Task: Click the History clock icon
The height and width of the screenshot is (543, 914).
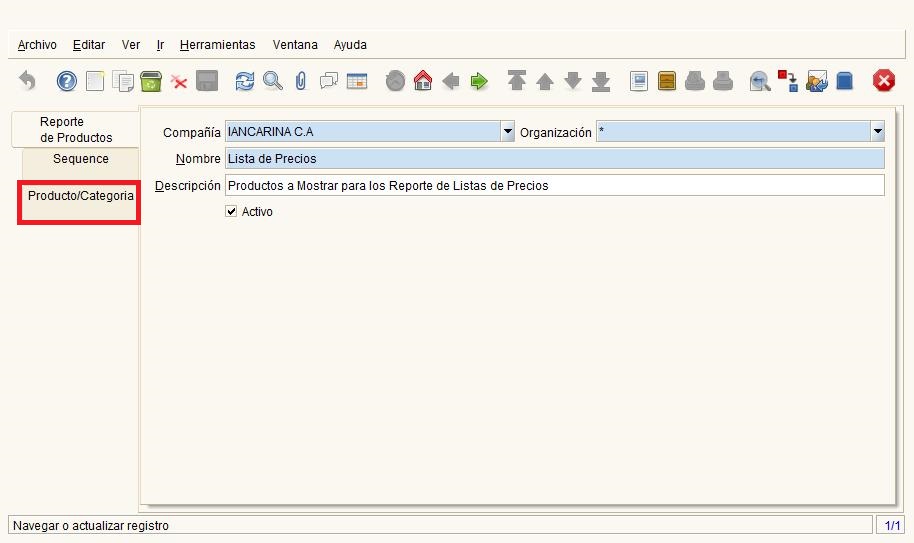Action: click(x=395, y=81)
